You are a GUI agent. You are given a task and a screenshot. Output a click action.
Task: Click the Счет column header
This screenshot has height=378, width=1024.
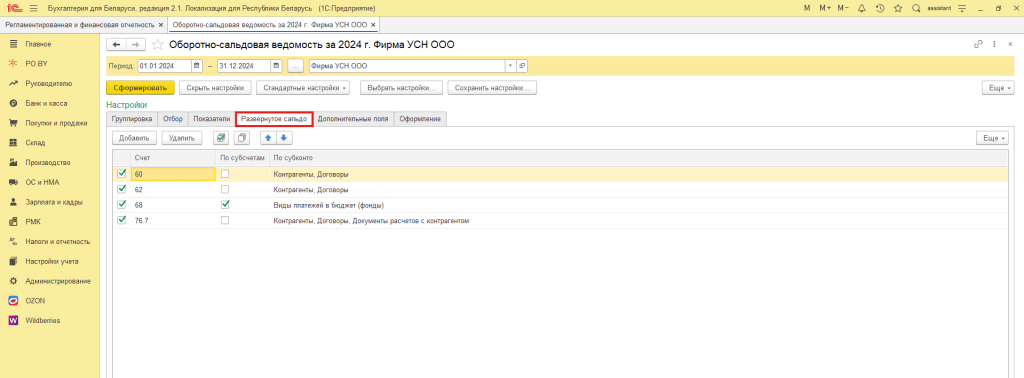click(x=173, y=157)
